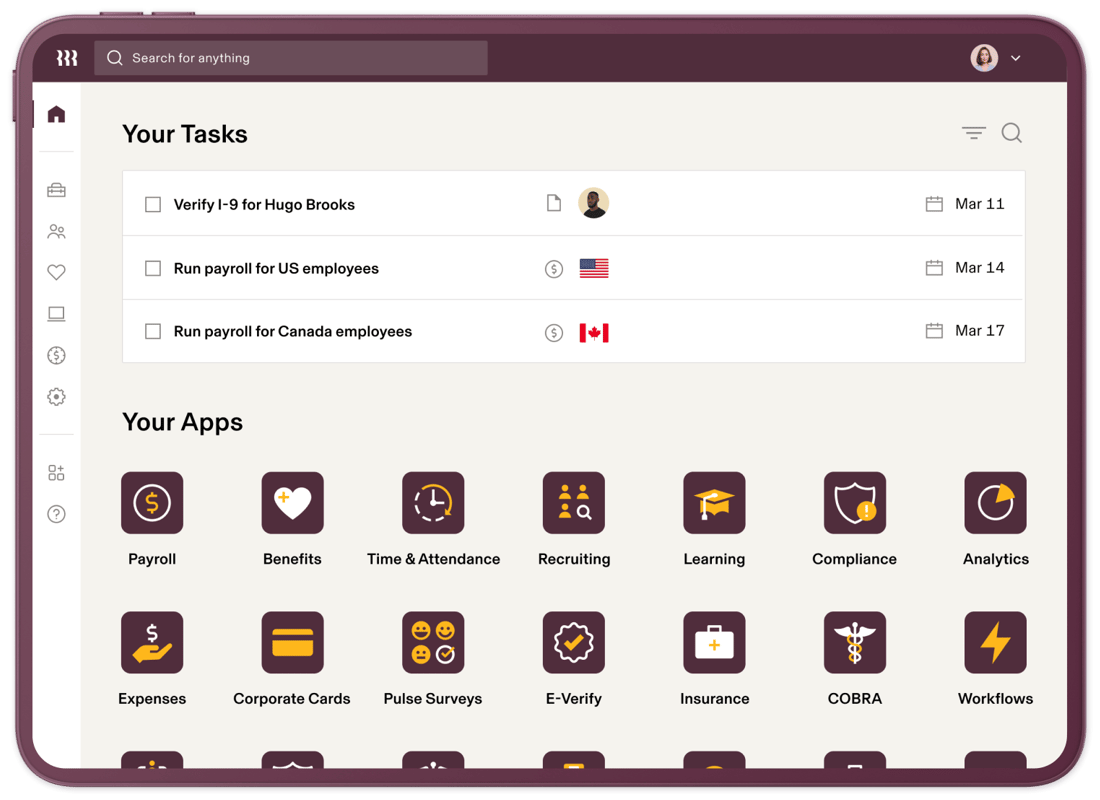This screenshot has height=800, width=1100.
Task: Launch the Compliance app
Action: (854, 502)
